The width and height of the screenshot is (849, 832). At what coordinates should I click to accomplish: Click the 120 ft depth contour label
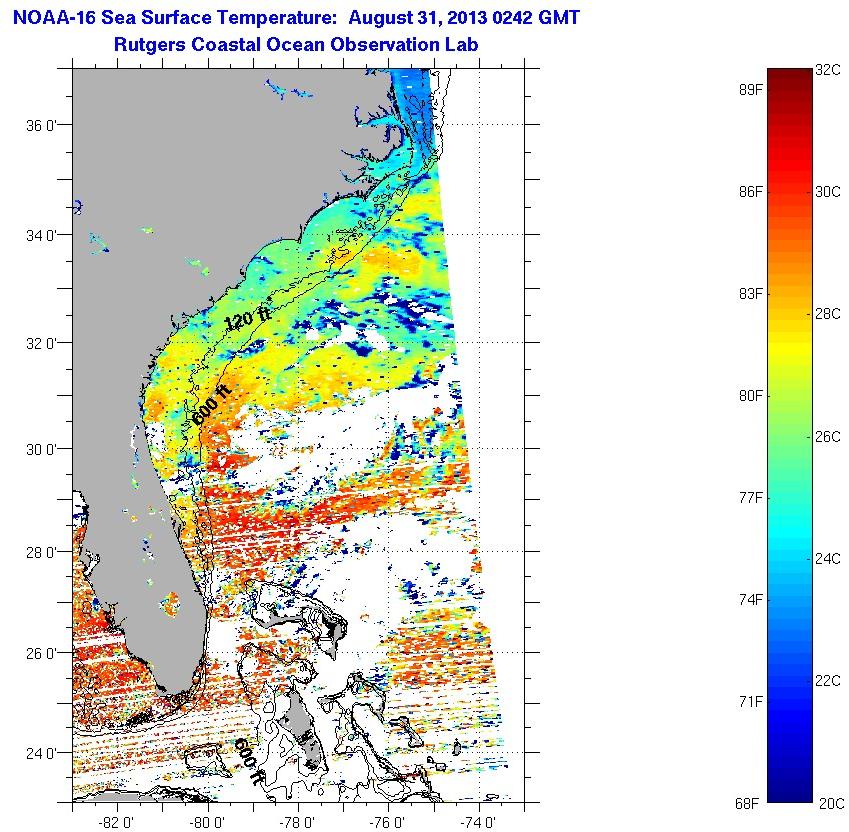247,318
